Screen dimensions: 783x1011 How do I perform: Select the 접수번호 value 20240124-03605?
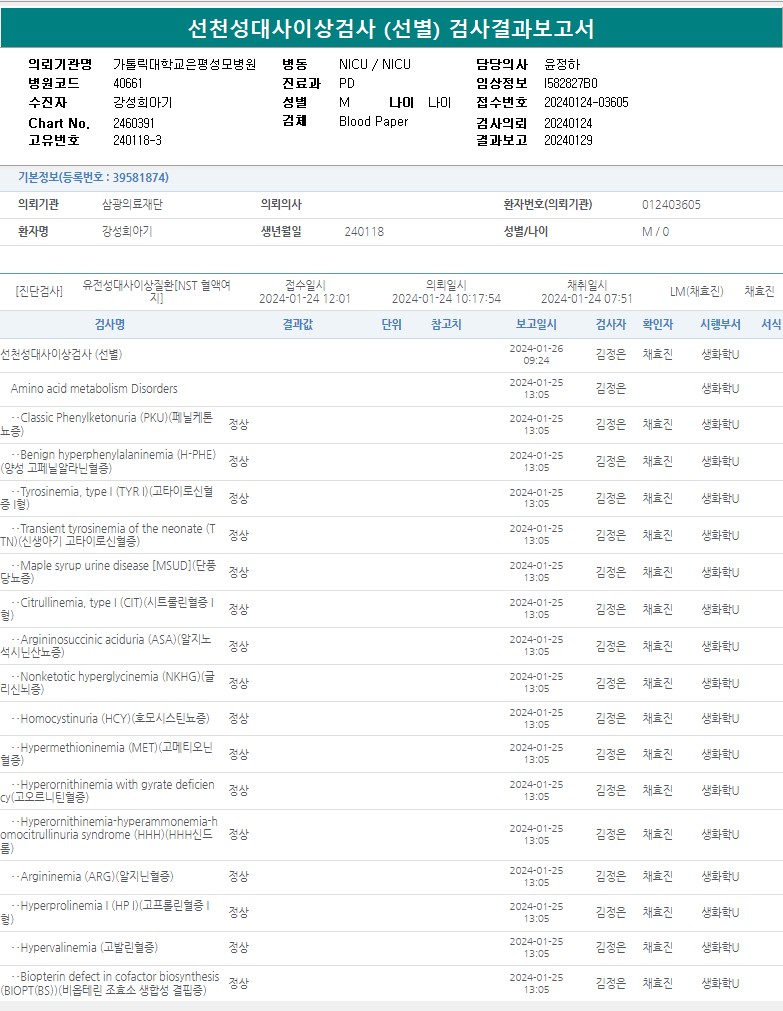pyautogui.click(x=586, y=102)
